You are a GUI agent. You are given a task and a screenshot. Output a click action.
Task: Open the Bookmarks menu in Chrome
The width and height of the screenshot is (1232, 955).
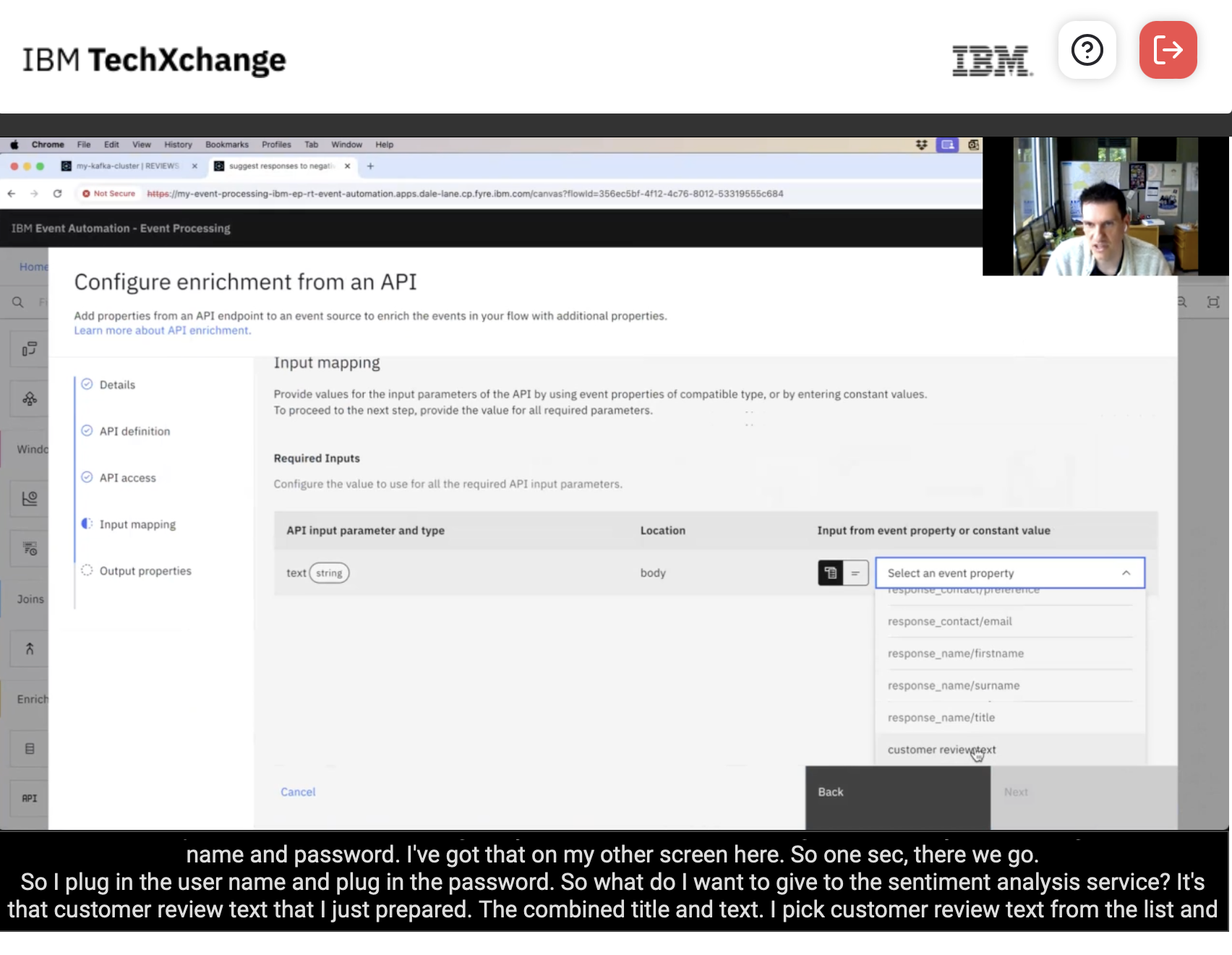(226, 145)
